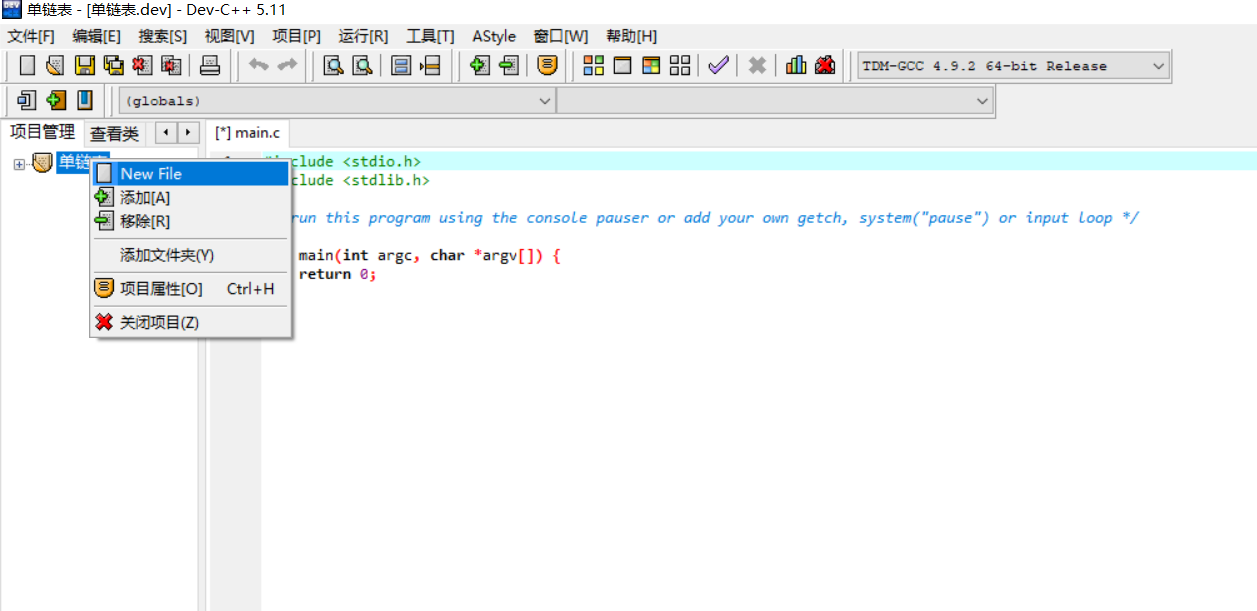Compile the project using the colored blocks icon
The image size is (1257, 611).
(593, 64)
